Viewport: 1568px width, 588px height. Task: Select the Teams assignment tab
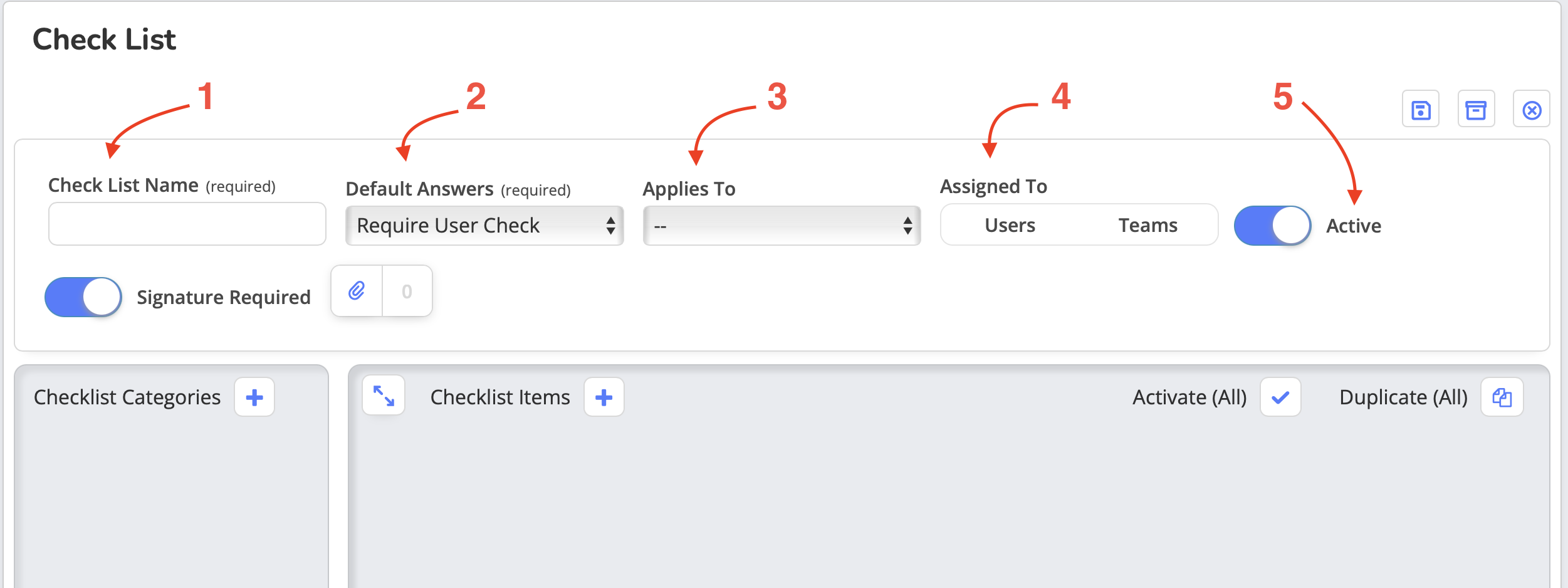(1147, 225)
